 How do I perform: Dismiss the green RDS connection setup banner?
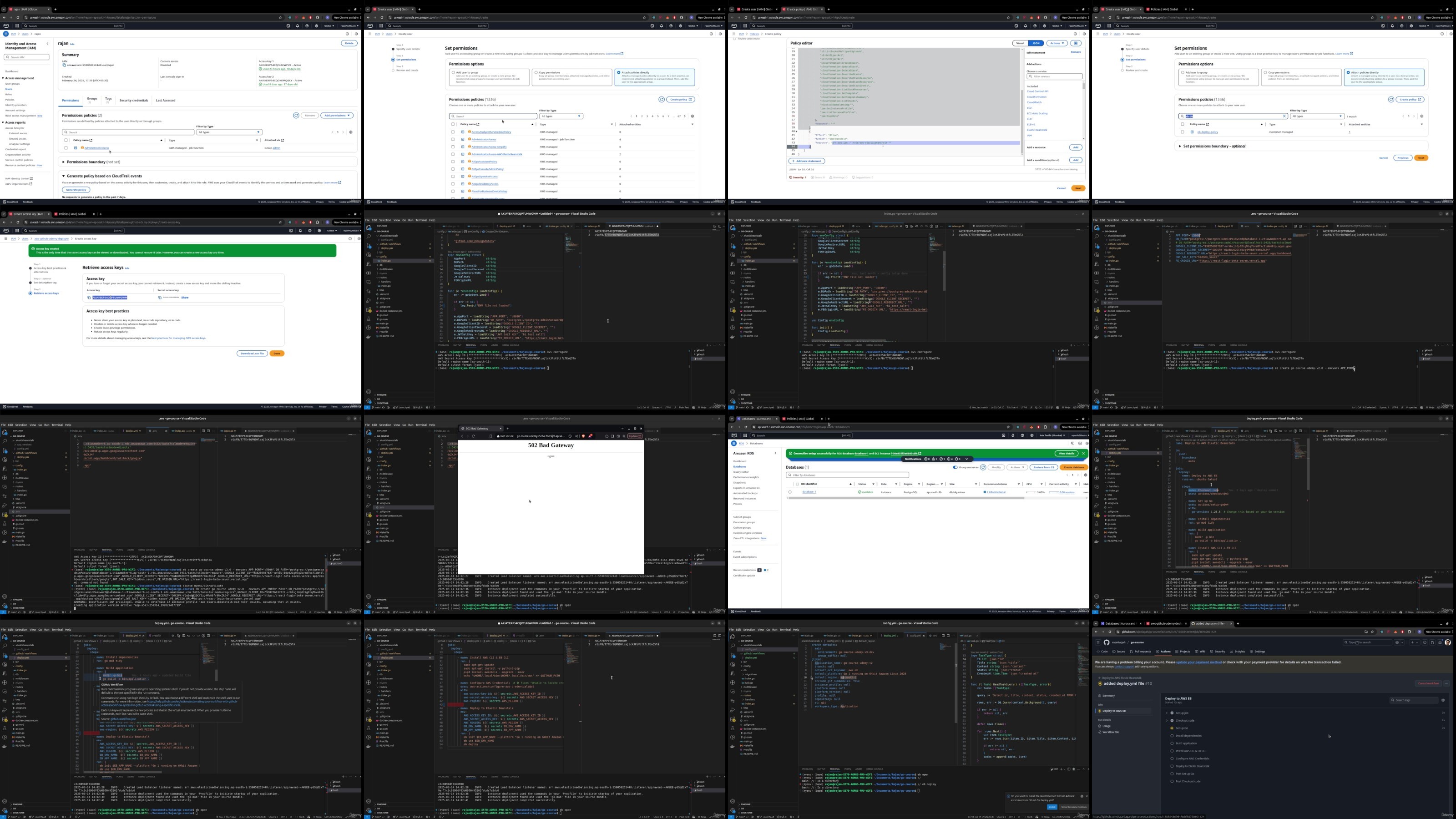click(1083, 453)
